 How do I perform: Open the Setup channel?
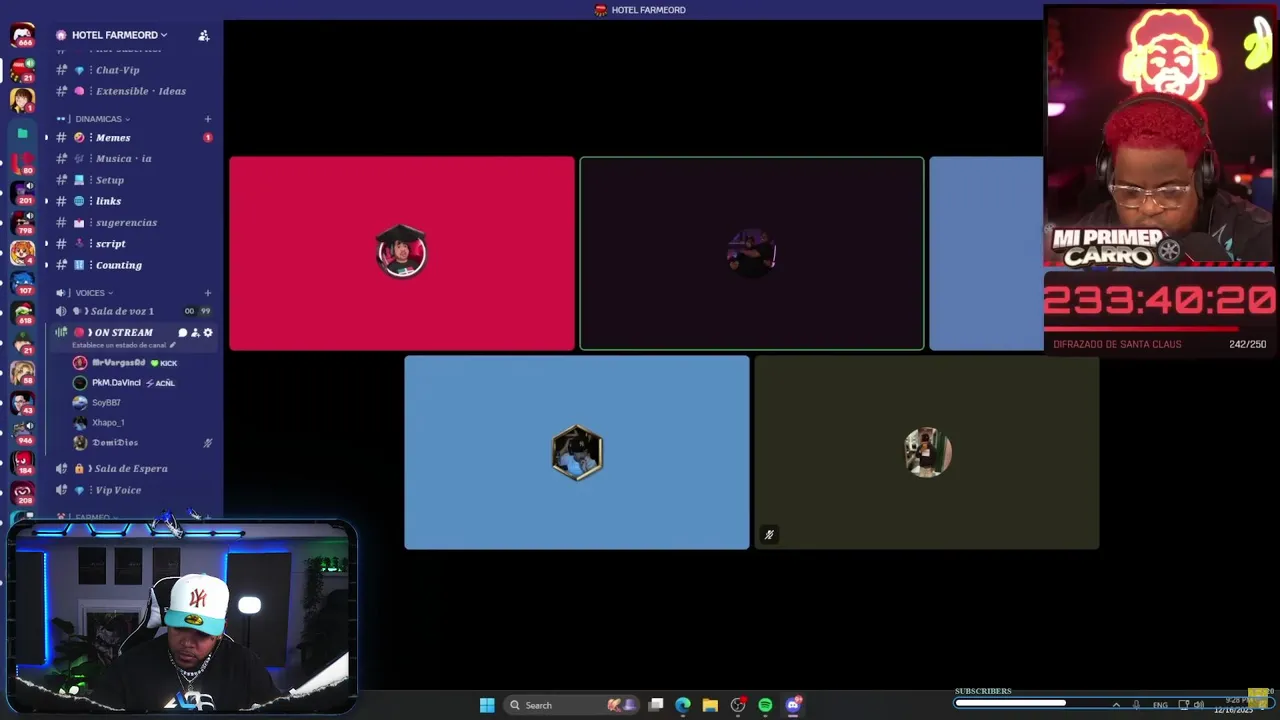110,180
